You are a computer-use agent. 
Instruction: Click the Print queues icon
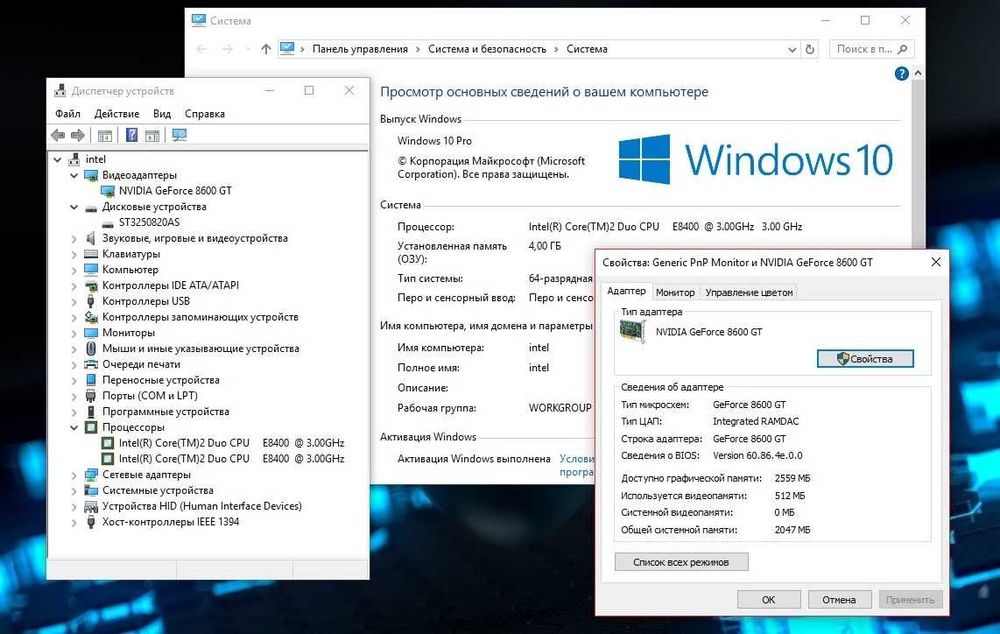(91, 364)
